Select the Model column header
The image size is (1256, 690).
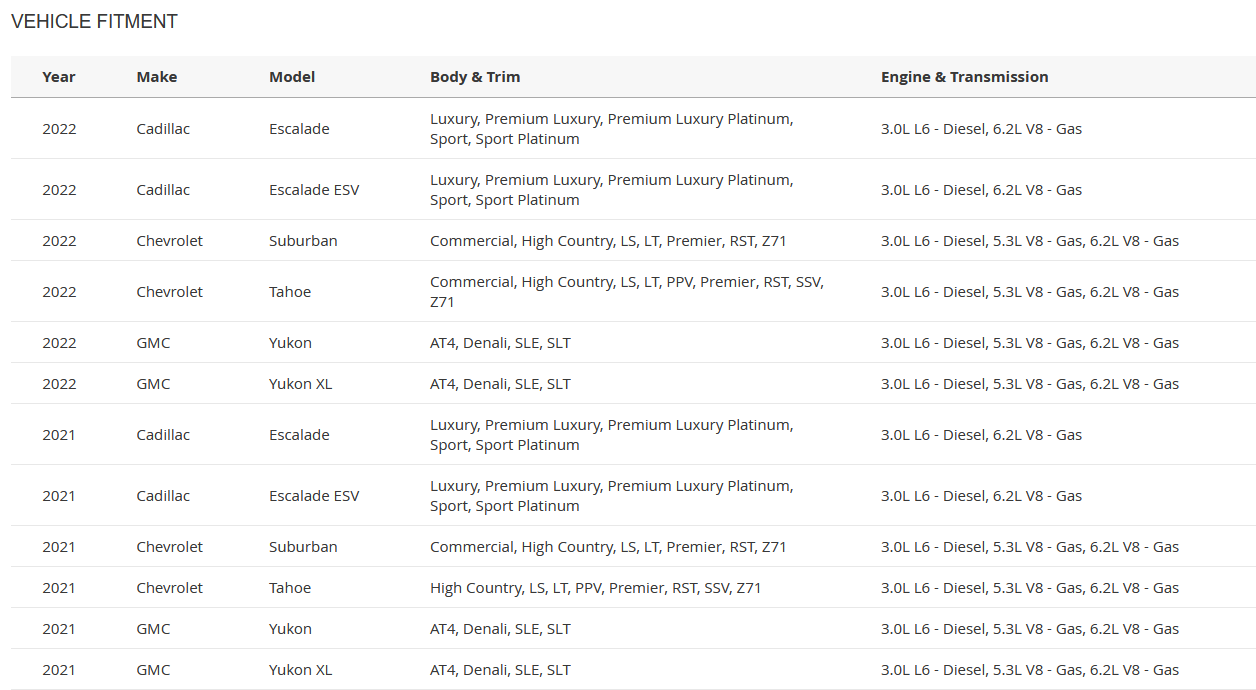coord(292,77)
